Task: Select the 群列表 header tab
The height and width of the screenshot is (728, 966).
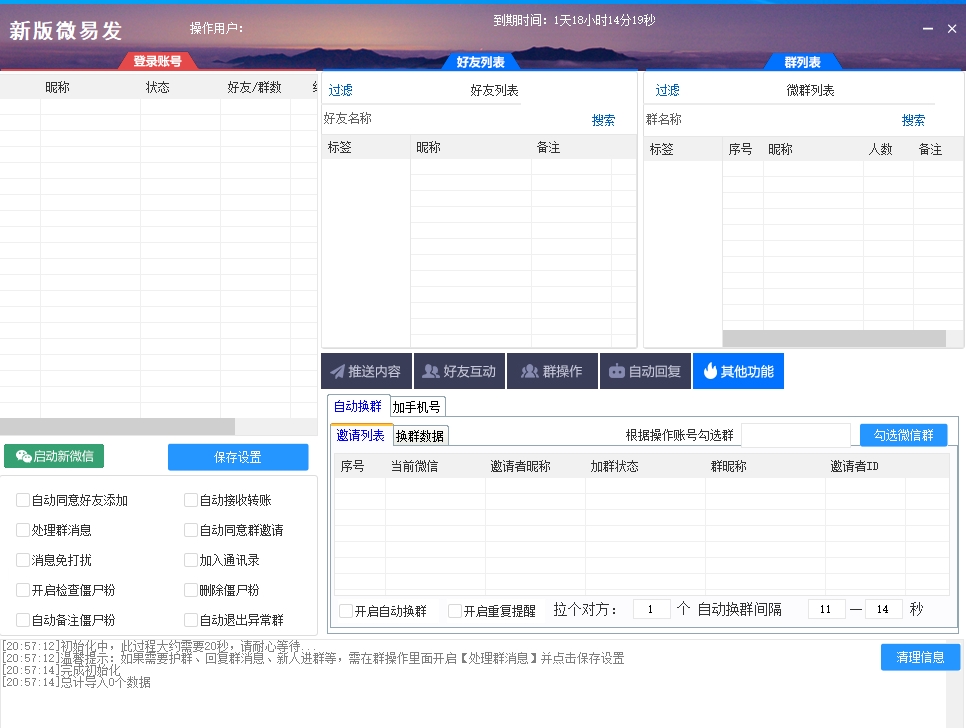Action: pos(802,62)
